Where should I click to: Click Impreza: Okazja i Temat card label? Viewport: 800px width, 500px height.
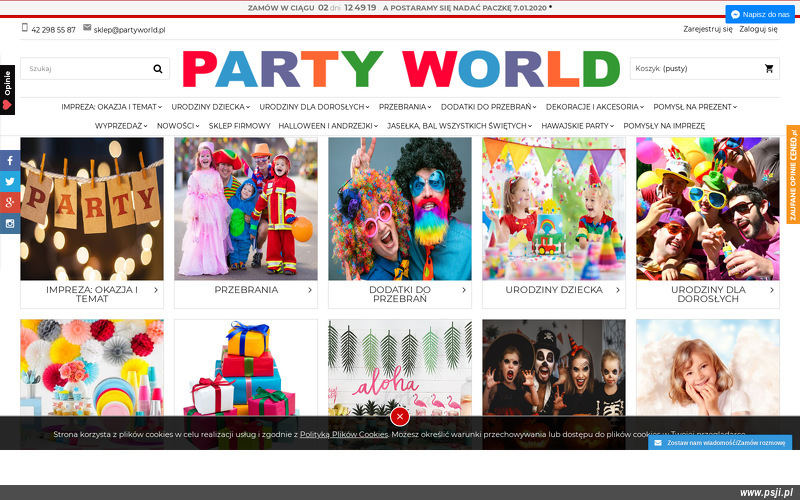tap(92, 294)
